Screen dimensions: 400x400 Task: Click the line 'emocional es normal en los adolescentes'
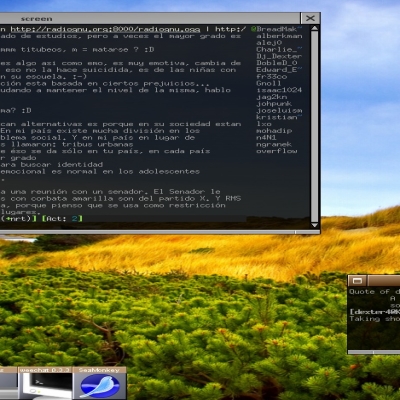tap(100, 171)
